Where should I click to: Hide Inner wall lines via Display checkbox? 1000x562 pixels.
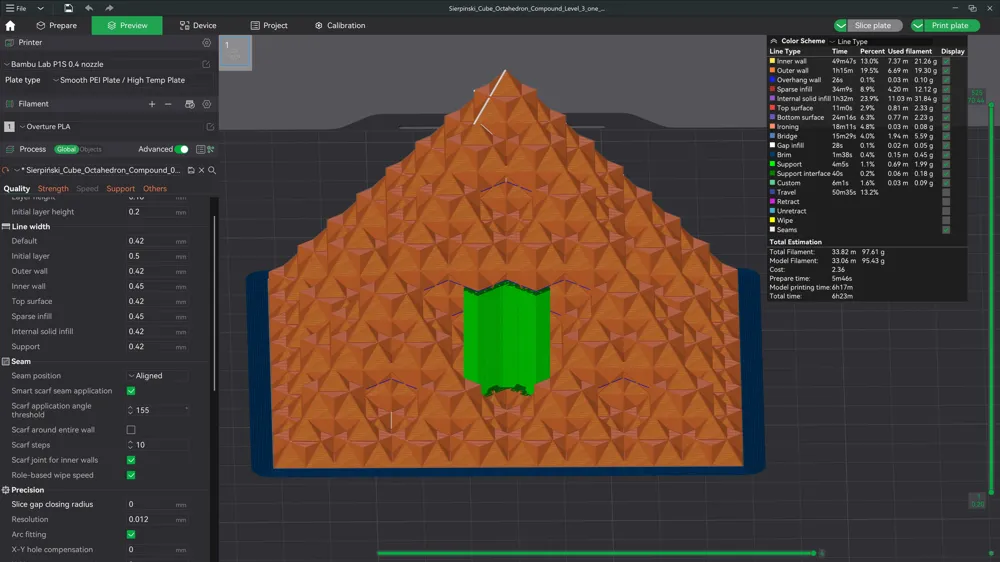(946, 61)
